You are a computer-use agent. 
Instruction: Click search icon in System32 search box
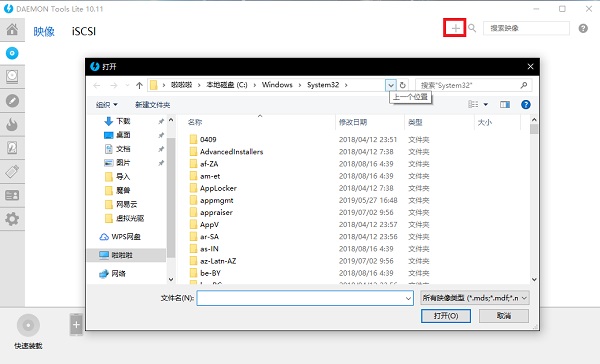[524, 85]
